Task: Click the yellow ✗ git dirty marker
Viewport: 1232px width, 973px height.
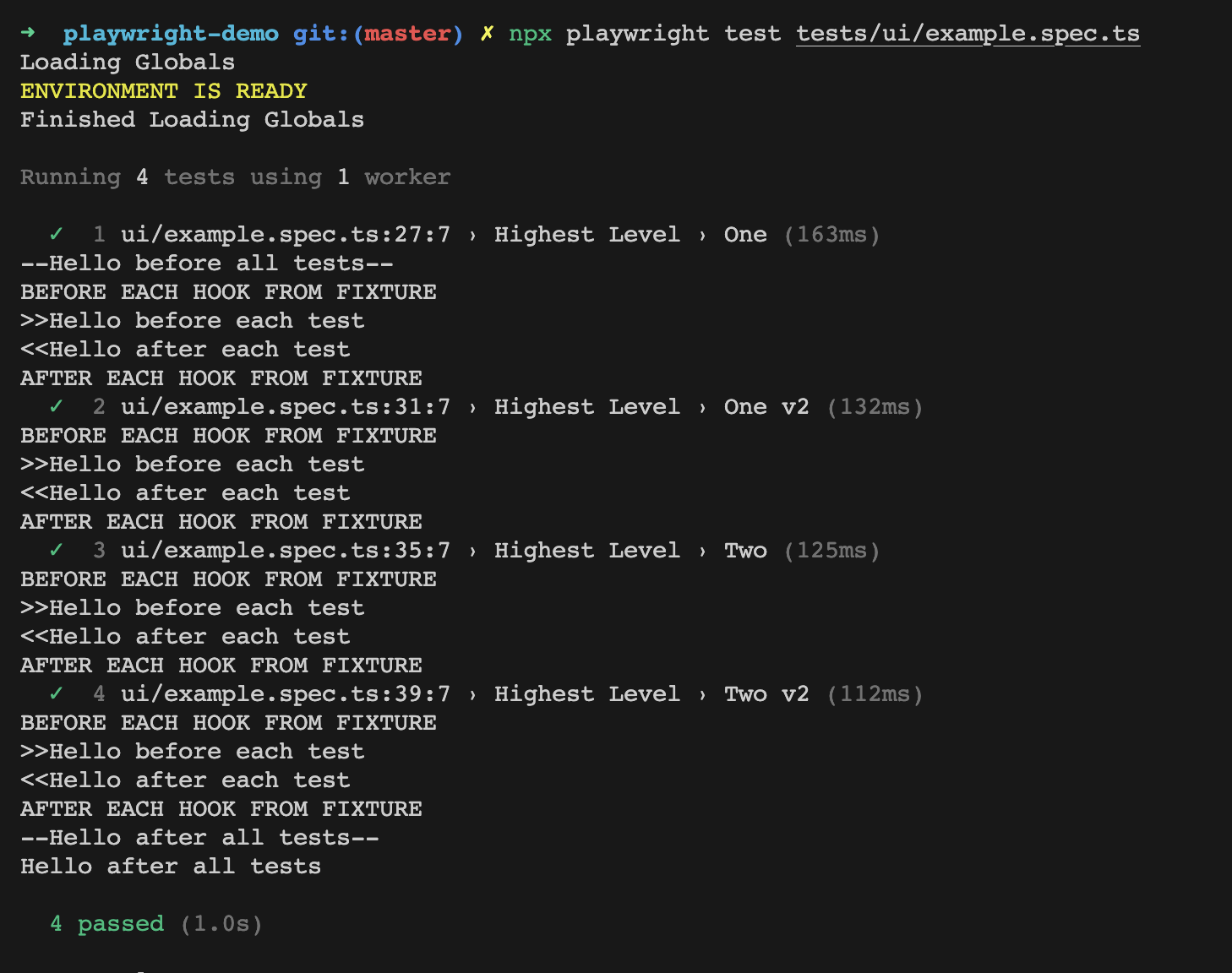Action: point(487,33)
